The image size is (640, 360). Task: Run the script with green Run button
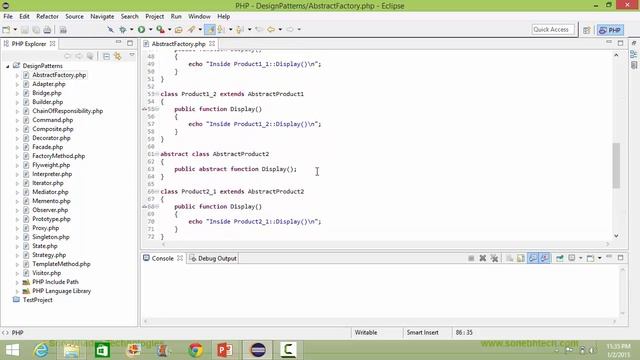click(x=142, y=29)
